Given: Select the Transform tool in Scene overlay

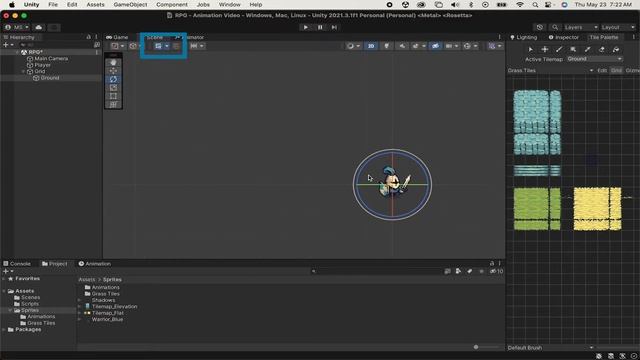Looking at the screenshot, I should [113, 104].
